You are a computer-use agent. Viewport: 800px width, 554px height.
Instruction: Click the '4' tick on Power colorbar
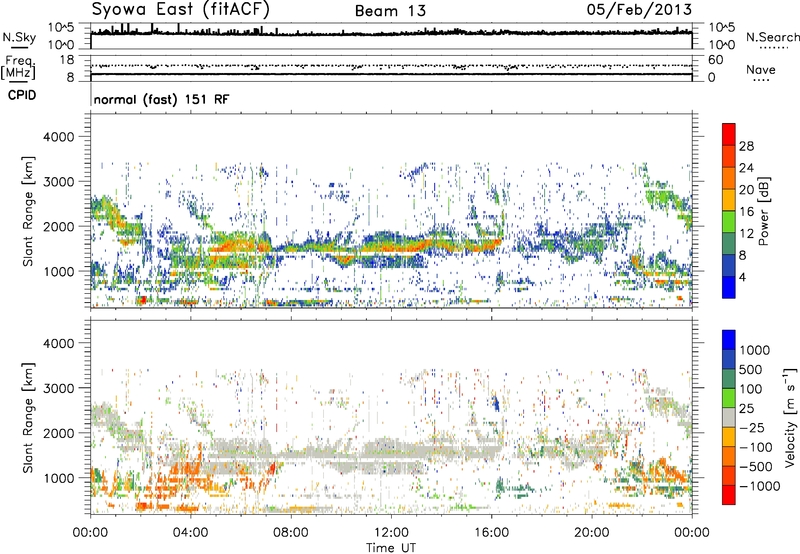742,277
